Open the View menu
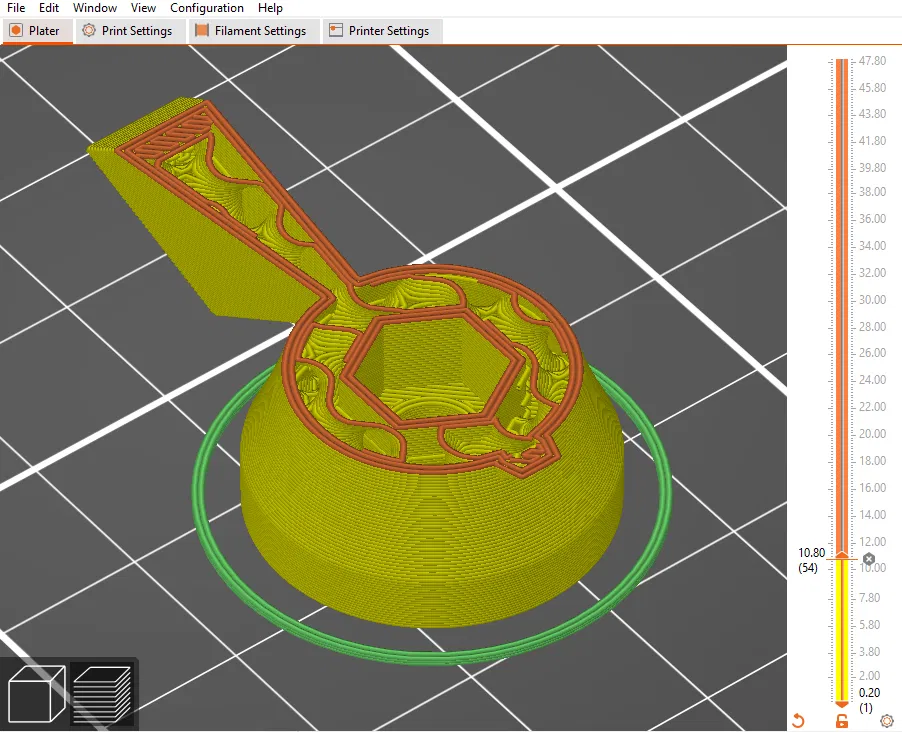 143,8
